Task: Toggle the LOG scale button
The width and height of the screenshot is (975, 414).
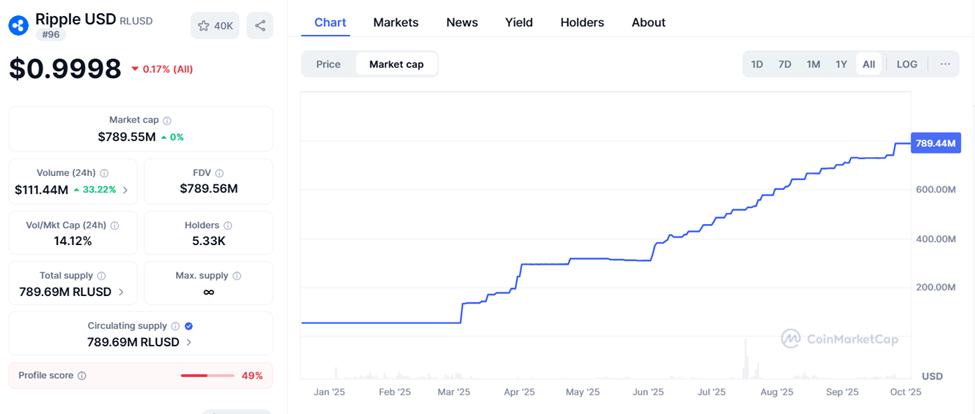Action: 907,64
